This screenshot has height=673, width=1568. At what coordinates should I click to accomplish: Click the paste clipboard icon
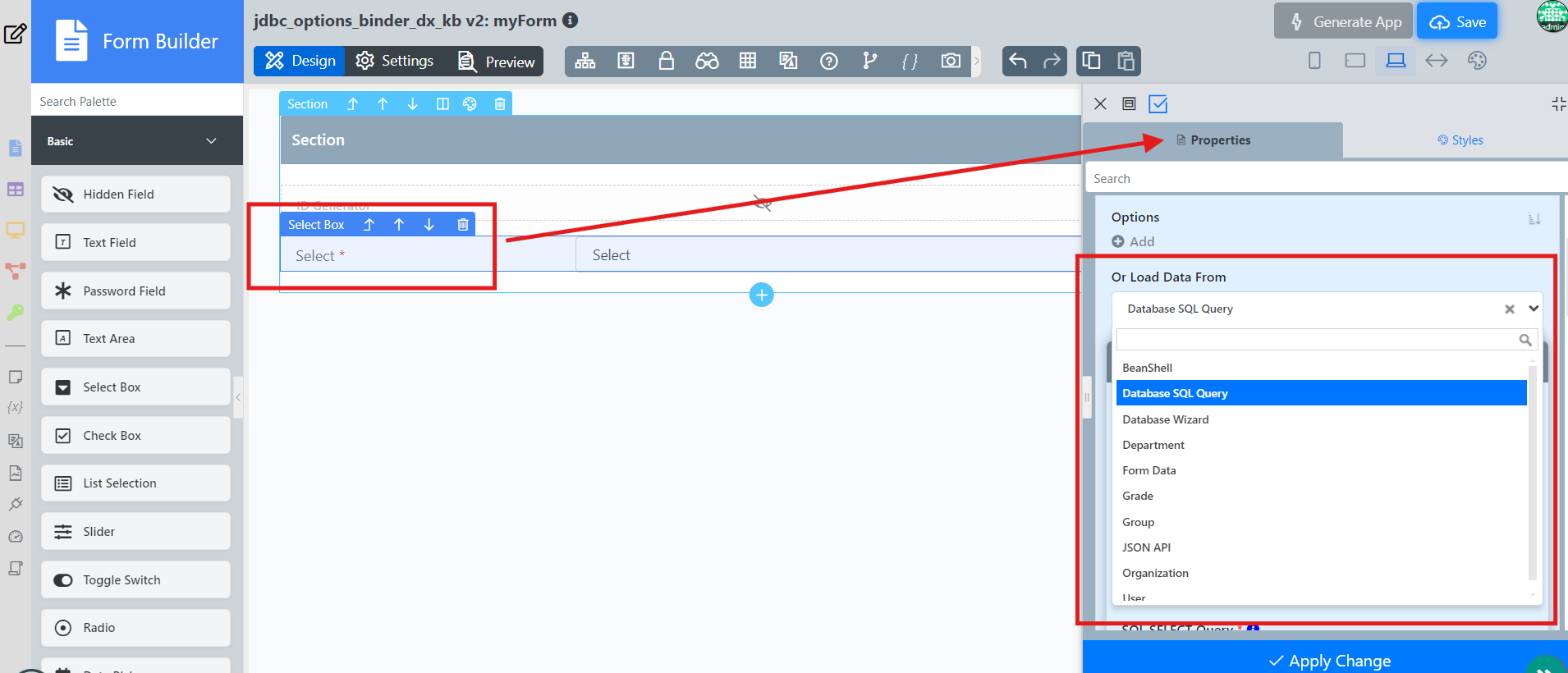pyautogui.click(x=1126, y=61)
